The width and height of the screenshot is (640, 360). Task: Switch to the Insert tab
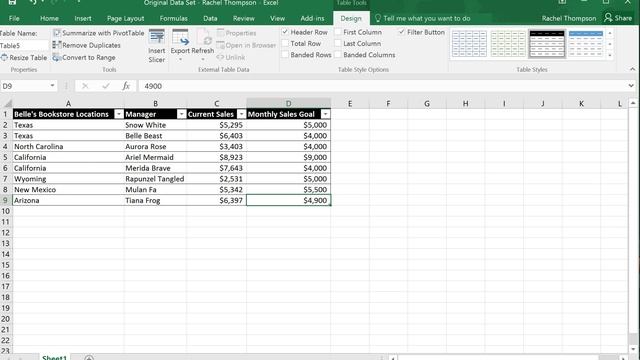pyautogui.click(x=83, y=18)
